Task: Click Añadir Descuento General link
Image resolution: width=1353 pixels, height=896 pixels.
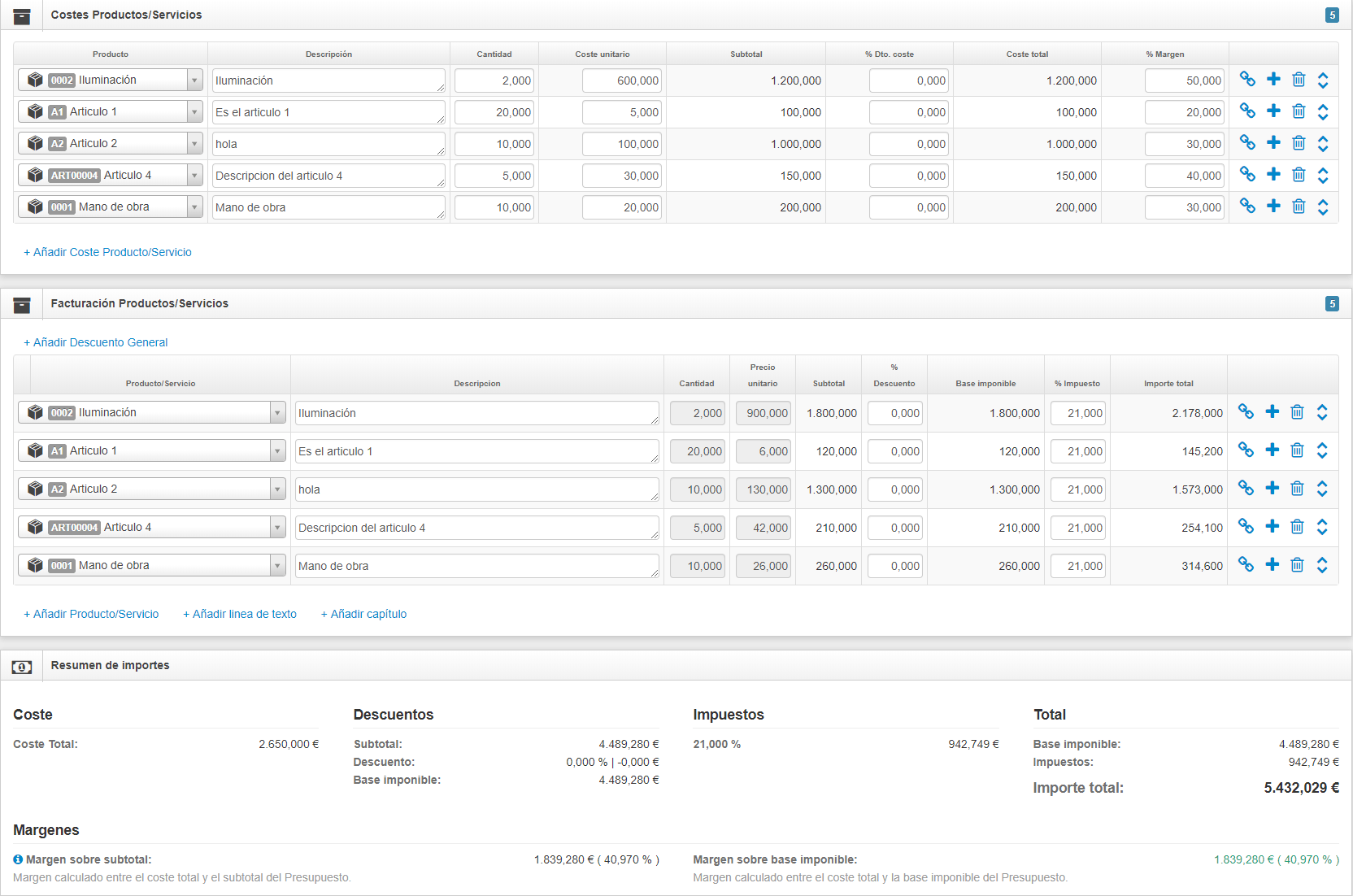Action: pos(96,342)
